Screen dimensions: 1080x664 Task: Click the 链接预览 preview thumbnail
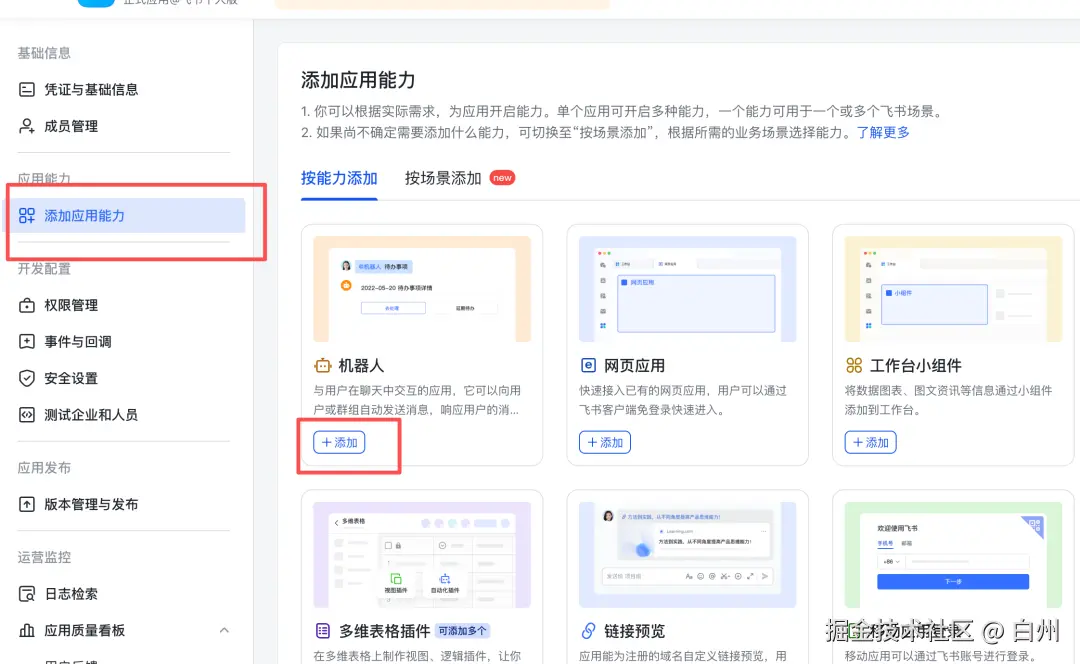(688, 555)
